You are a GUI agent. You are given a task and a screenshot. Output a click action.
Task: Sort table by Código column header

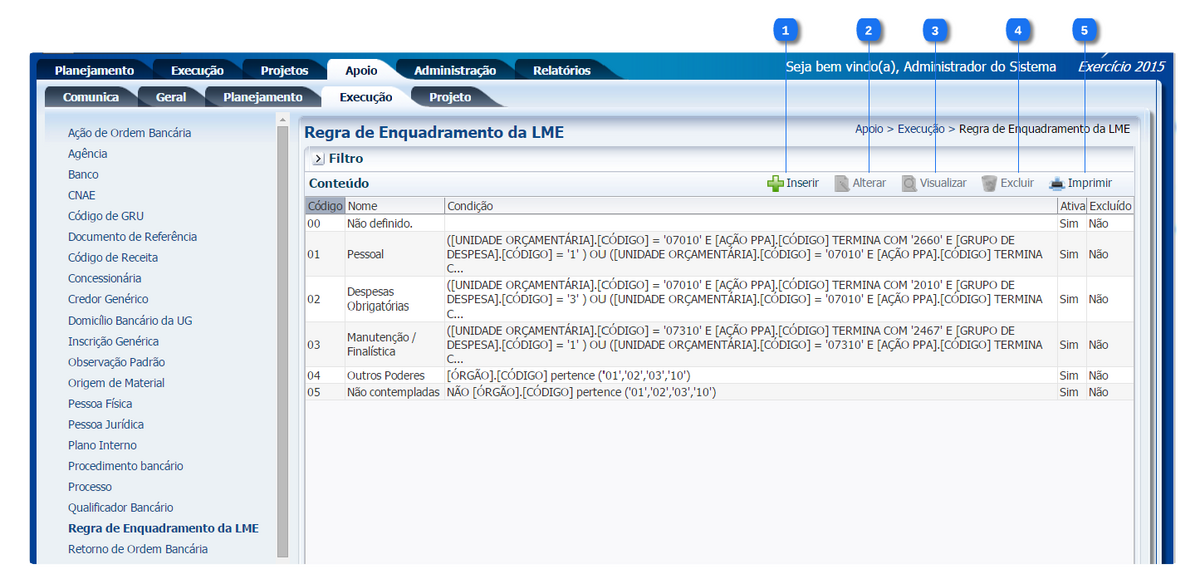[x=324, y=206]
